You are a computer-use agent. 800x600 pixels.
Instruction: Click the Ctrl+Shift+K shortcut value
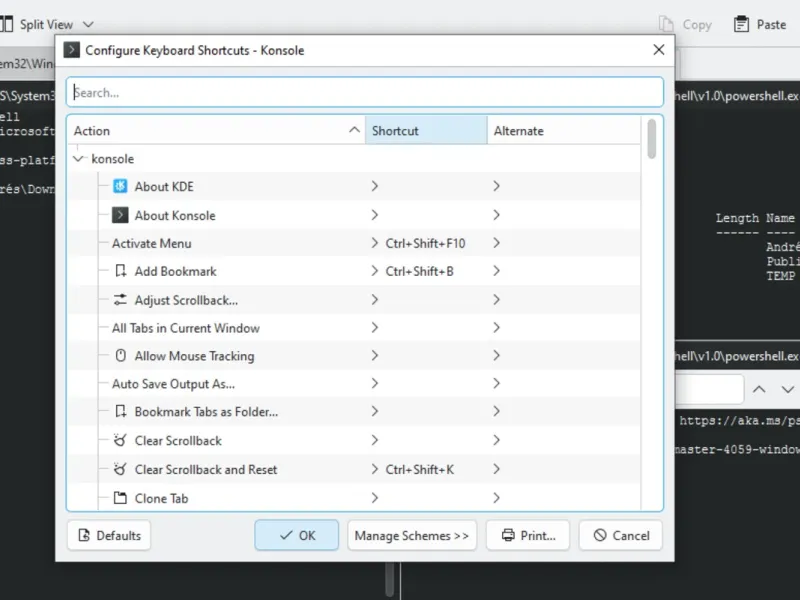click(x=419, y=469)
